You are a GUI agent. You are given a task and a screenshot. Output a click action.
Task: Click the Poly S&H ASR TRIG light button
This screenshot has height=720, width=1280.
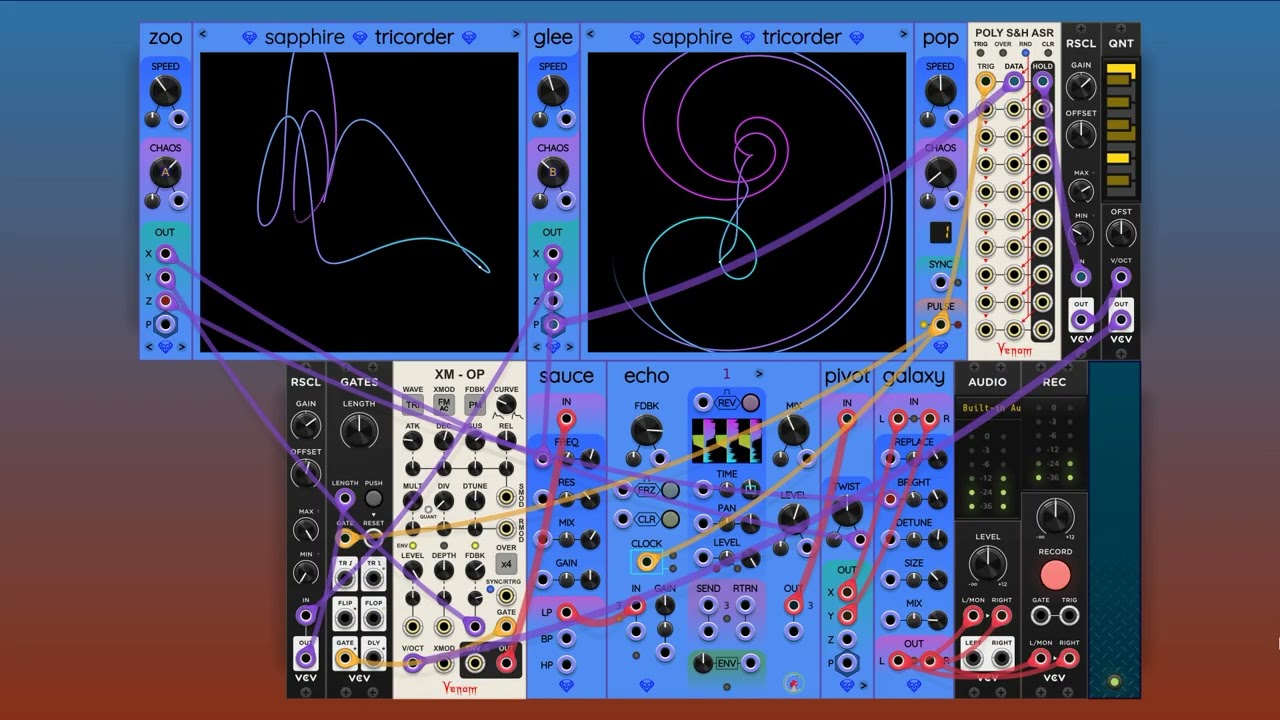click(x=981, y=54)
